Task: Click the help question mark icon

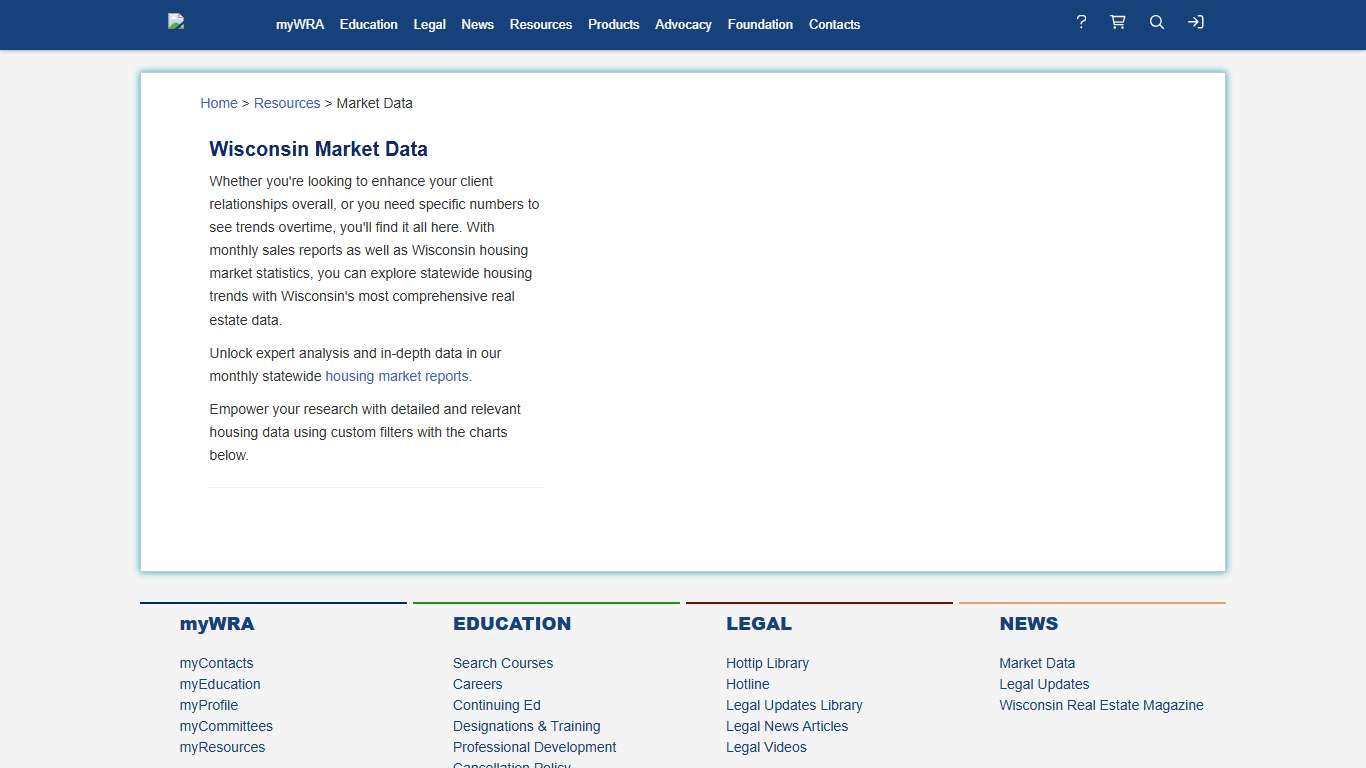Action: pos(1081,22)
